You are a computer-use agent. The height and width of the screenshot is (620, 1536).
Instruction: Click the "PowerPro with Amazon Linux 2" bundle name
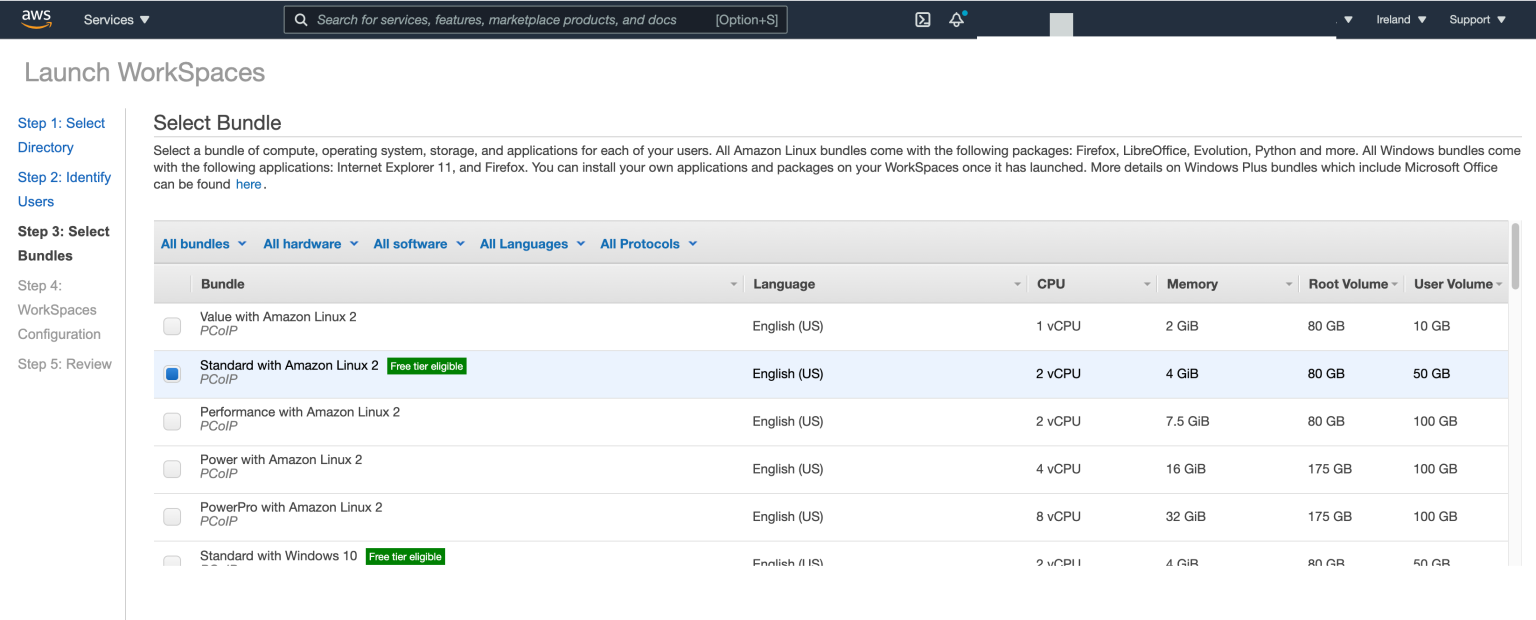(x=291, y=507)
